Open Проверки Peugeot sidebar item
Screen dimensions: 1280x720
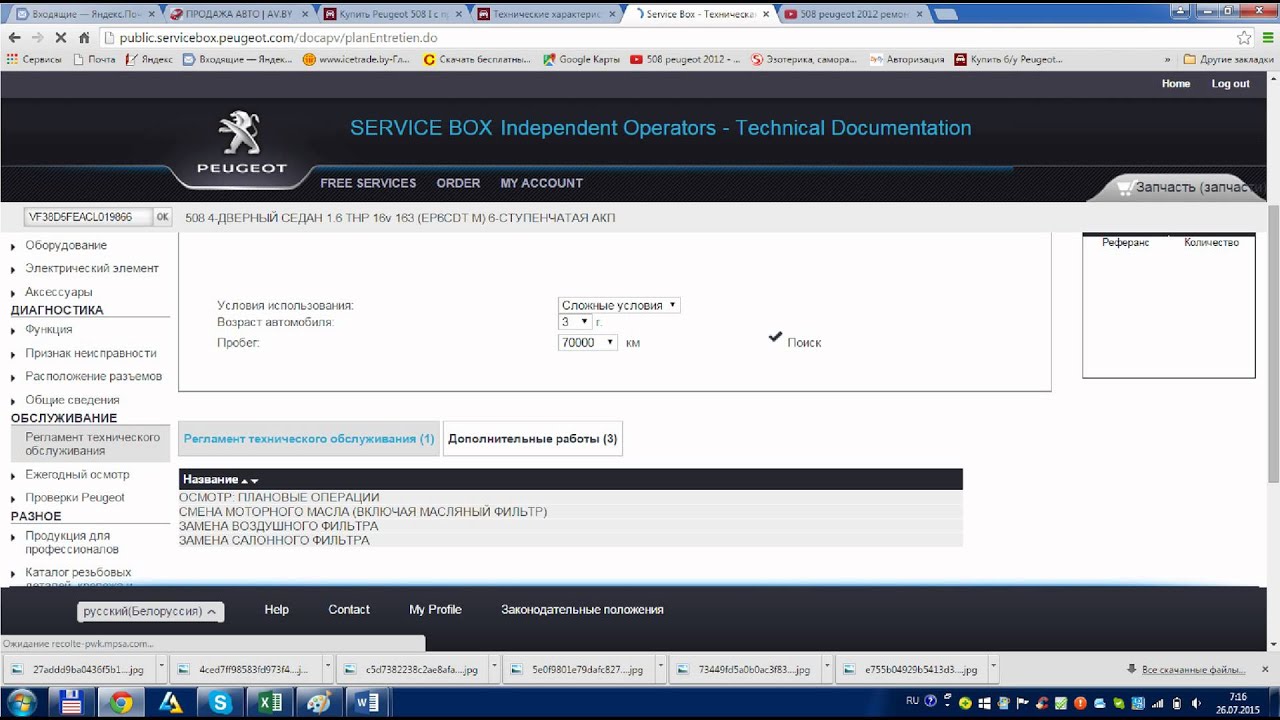click(75, 497)
